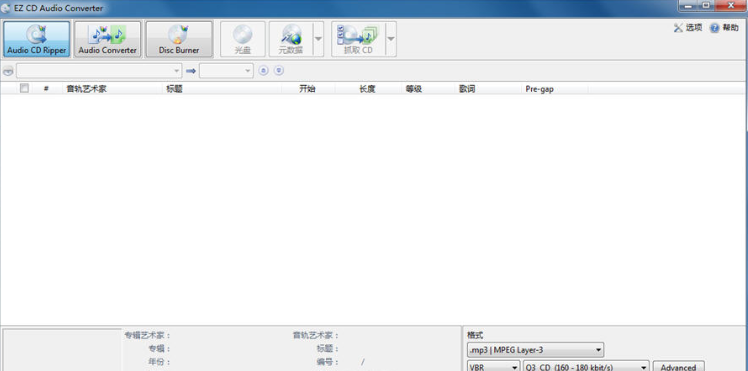This screenshot has width=748, height=371.
Task: Click the 元数据 metadata toolbar button
Action: (x=291, y=39)
